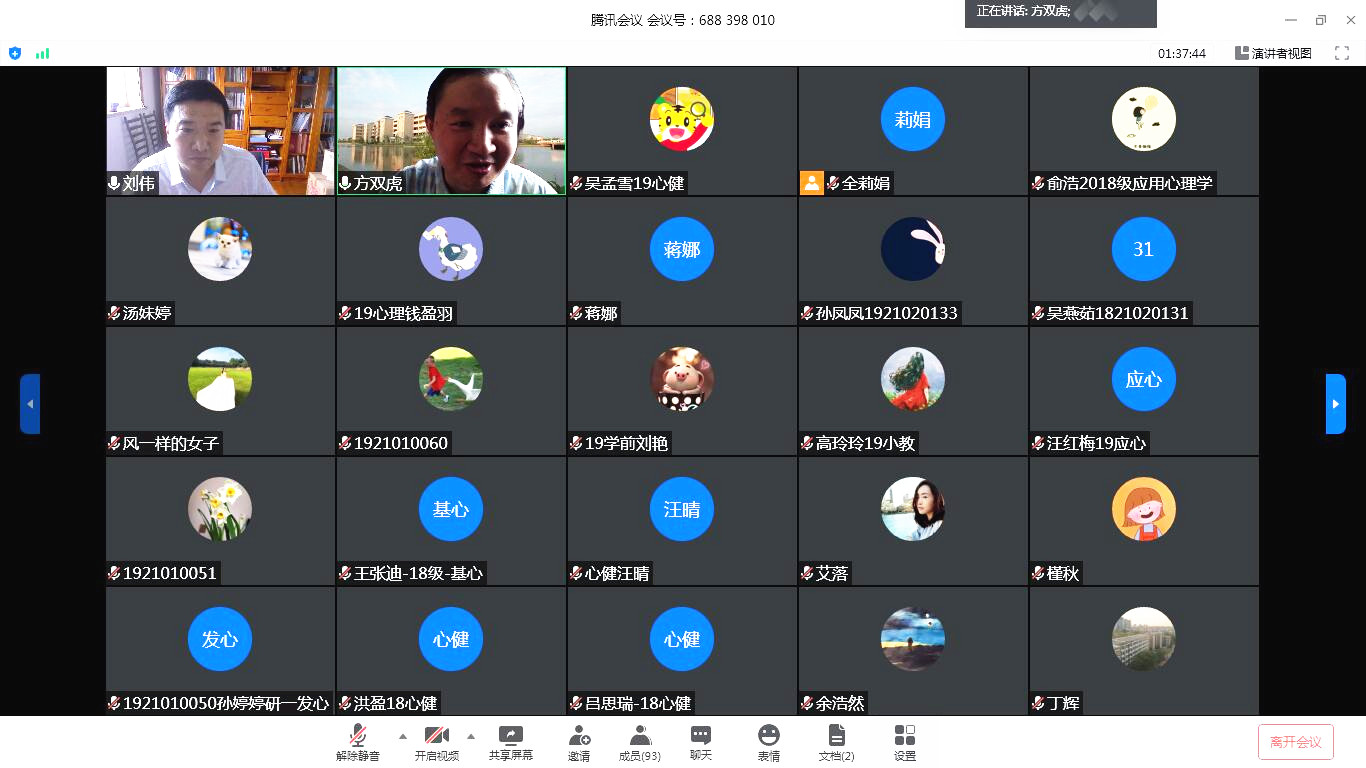
Task: Select 刘伟's video tile
Action: point(220,130)
